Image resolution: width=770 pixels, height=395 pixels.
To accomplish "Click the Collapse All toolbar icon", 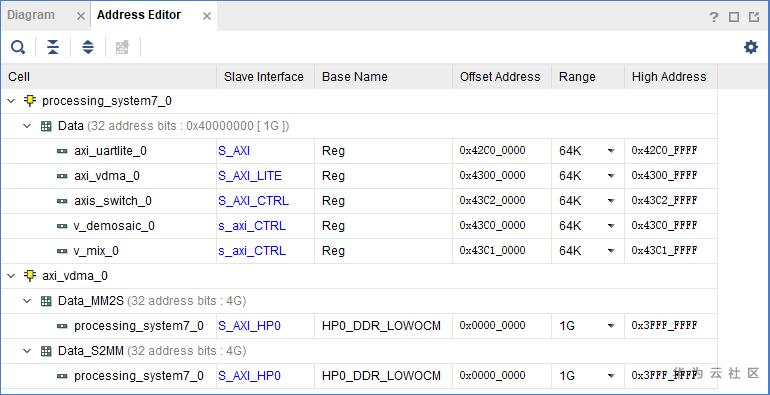I will click(x=53, y=47).
